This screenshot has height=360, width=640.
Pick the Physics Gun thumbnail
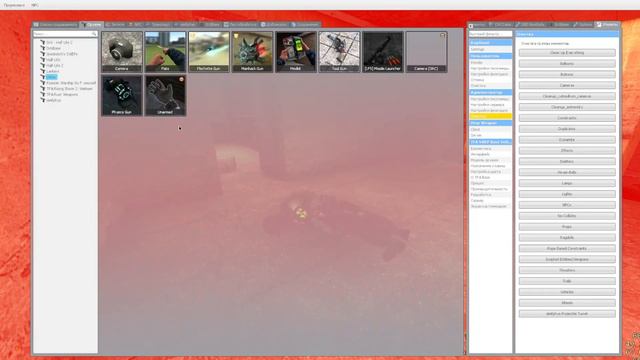(122, 95)
